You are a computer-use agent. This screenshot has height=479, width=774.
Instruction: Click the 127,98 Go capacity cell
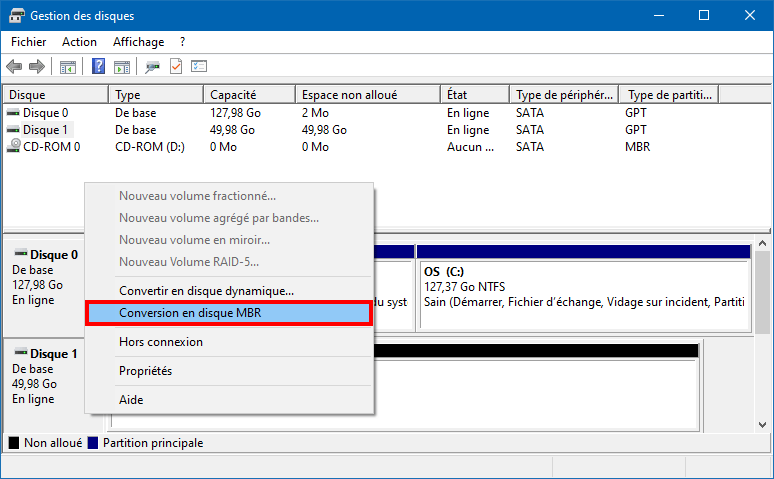point(235,113)
